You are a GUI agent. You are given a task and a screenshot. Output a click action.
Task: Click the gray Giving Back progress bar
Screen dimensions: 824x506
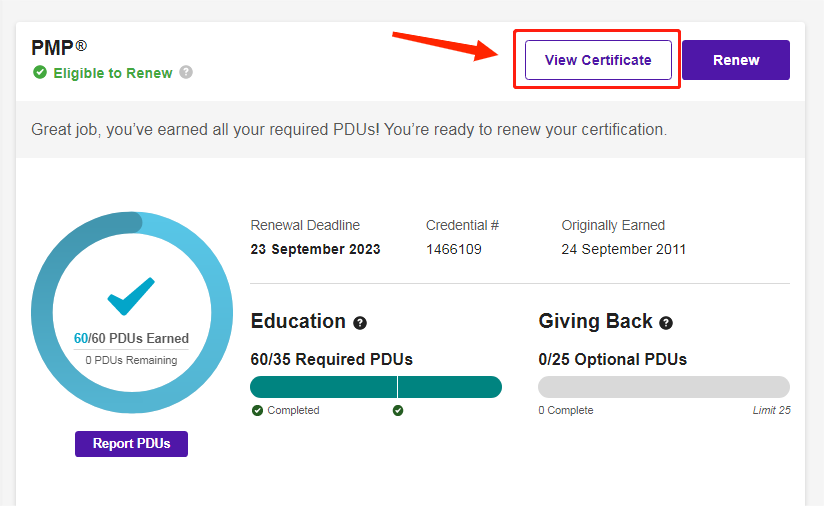[663, 387]
